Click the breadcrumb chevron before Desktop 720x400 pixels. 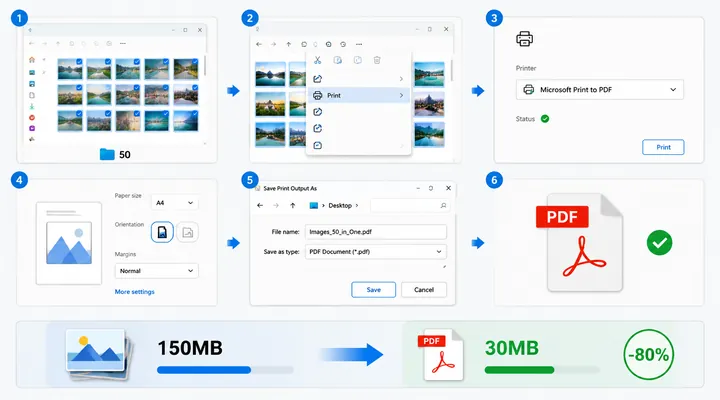(323, 205)
